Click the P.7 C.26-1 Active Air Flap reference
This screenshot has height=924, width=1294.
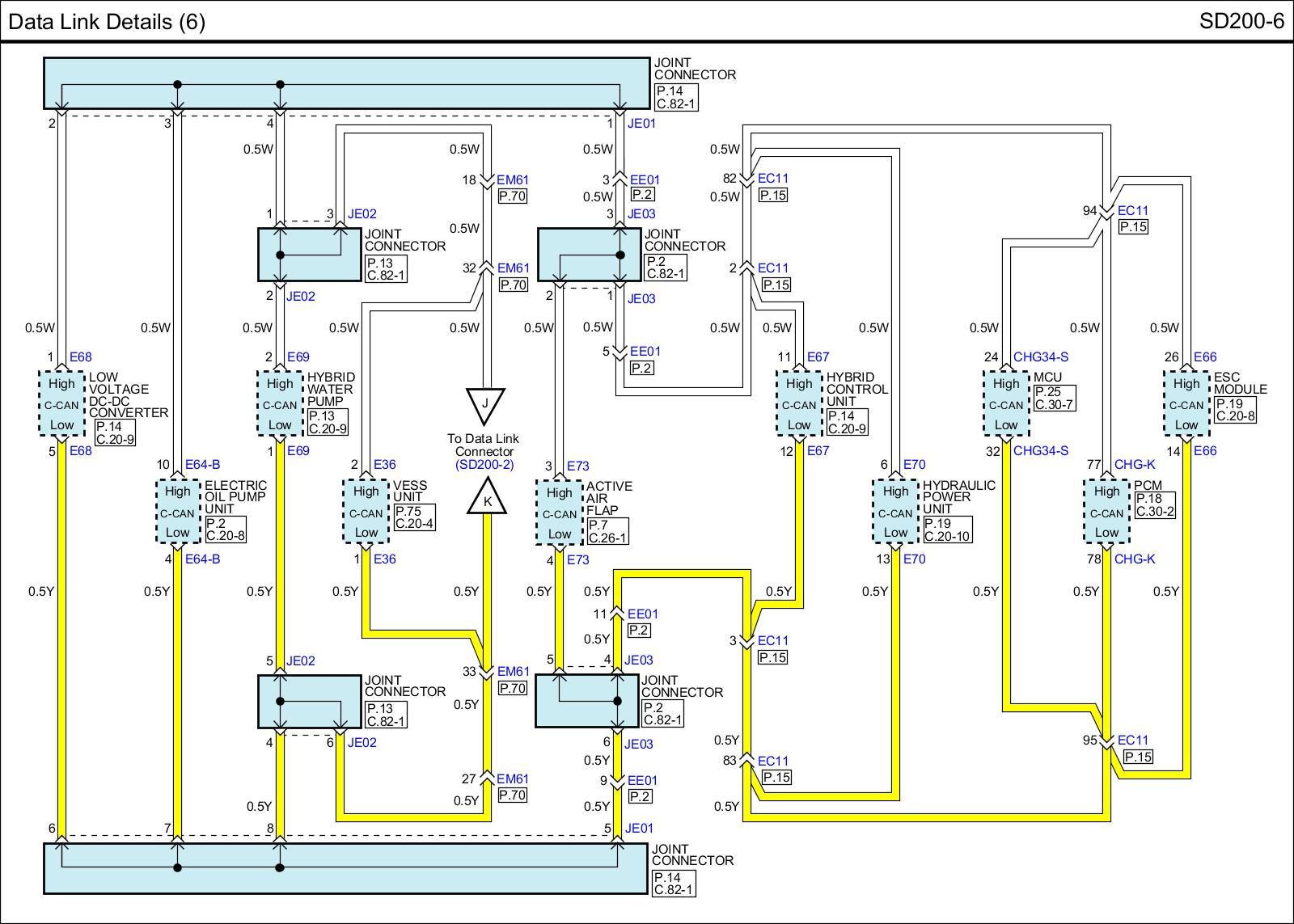coord(607,532)
